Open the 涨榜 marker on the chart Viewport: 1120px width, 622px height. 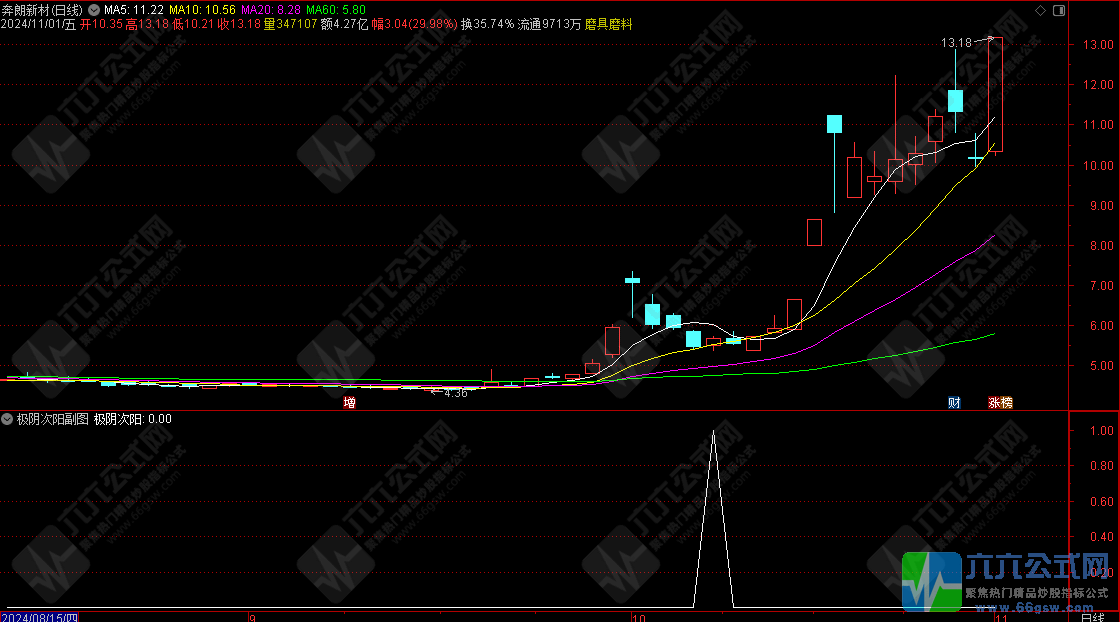pos(1000,403)
